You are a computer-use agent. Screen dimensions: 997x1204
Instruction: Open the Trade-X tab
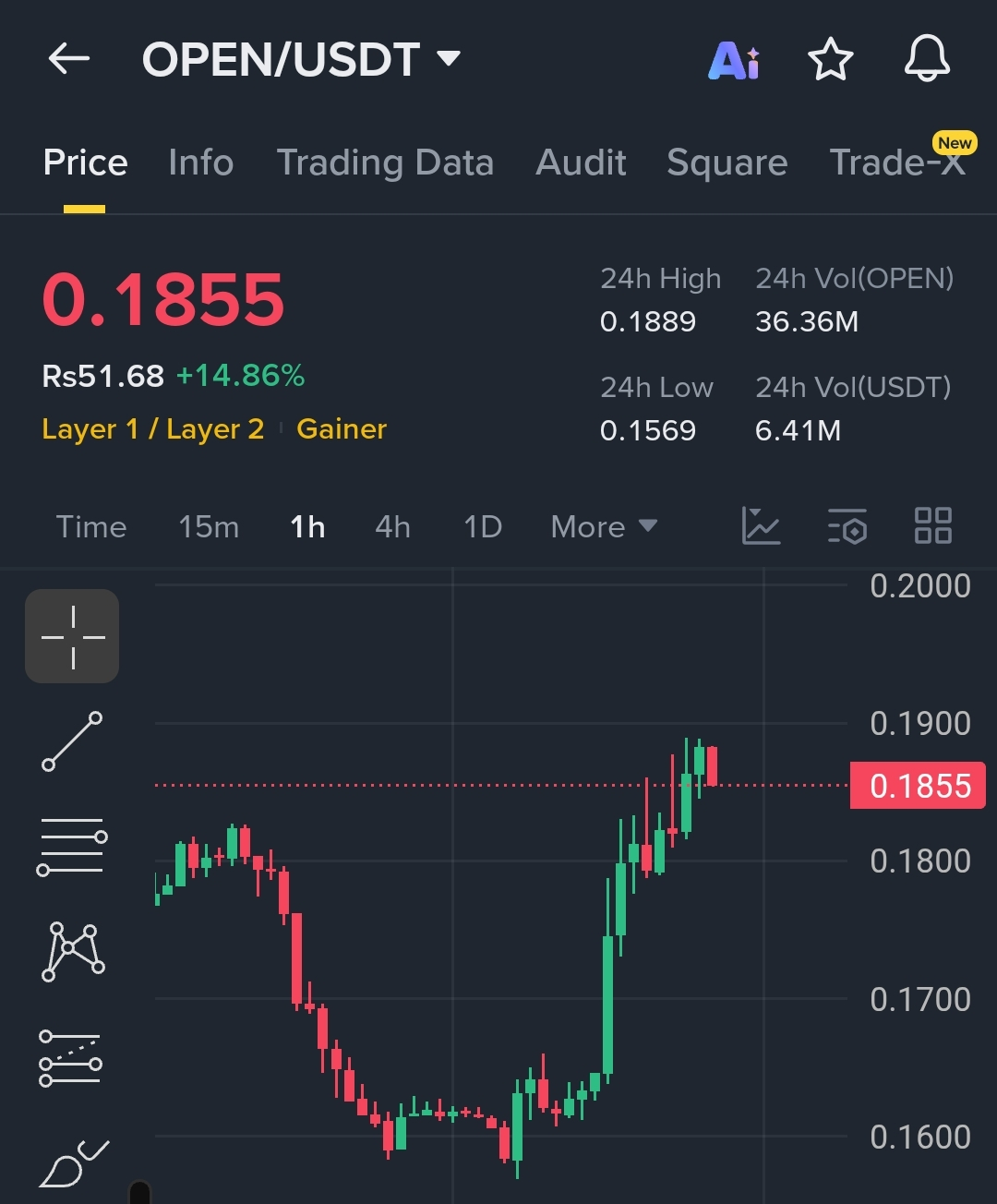897,163
